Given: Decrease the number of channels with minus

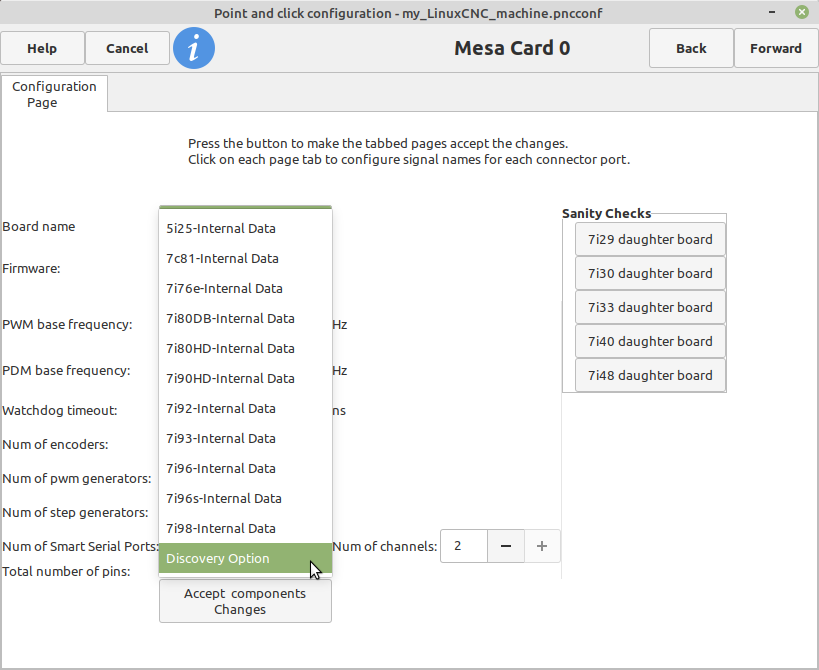Looking at the screenshot, I should [x=506, y=546].
